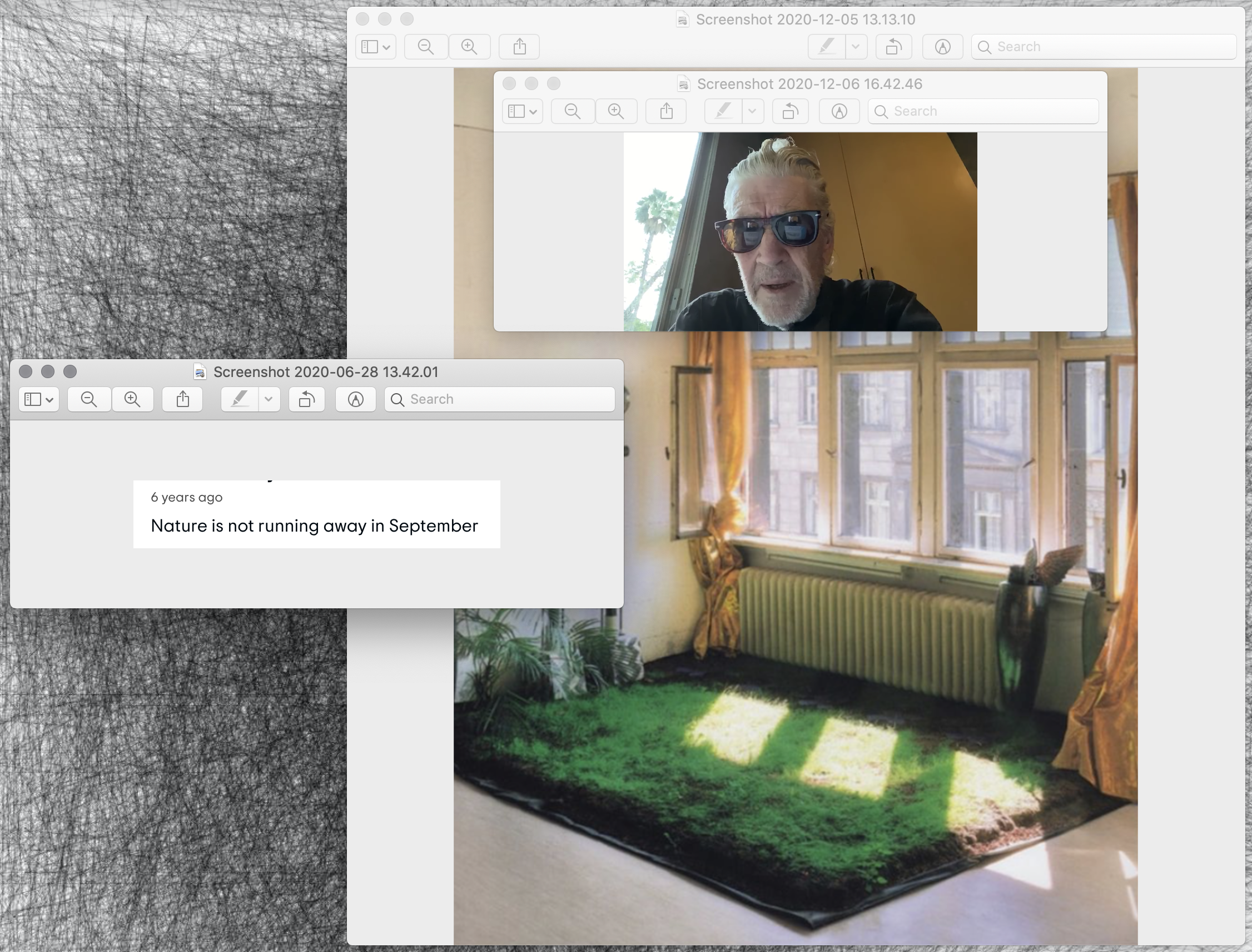
Task: Open sidebar view menu in 13.42.01 window
Action: pyautogui.click(x=39, y=399)
